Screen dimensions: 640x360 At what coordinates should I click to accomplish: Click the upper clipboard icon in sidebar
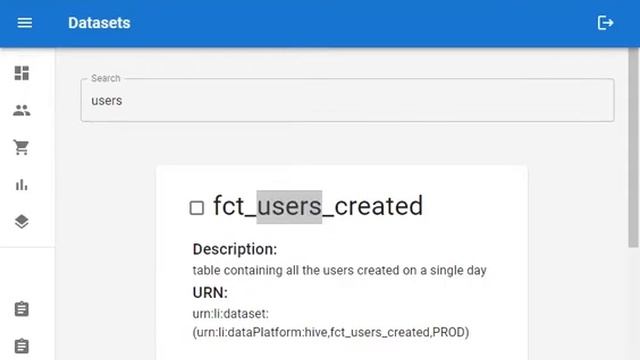pos(22,309)
